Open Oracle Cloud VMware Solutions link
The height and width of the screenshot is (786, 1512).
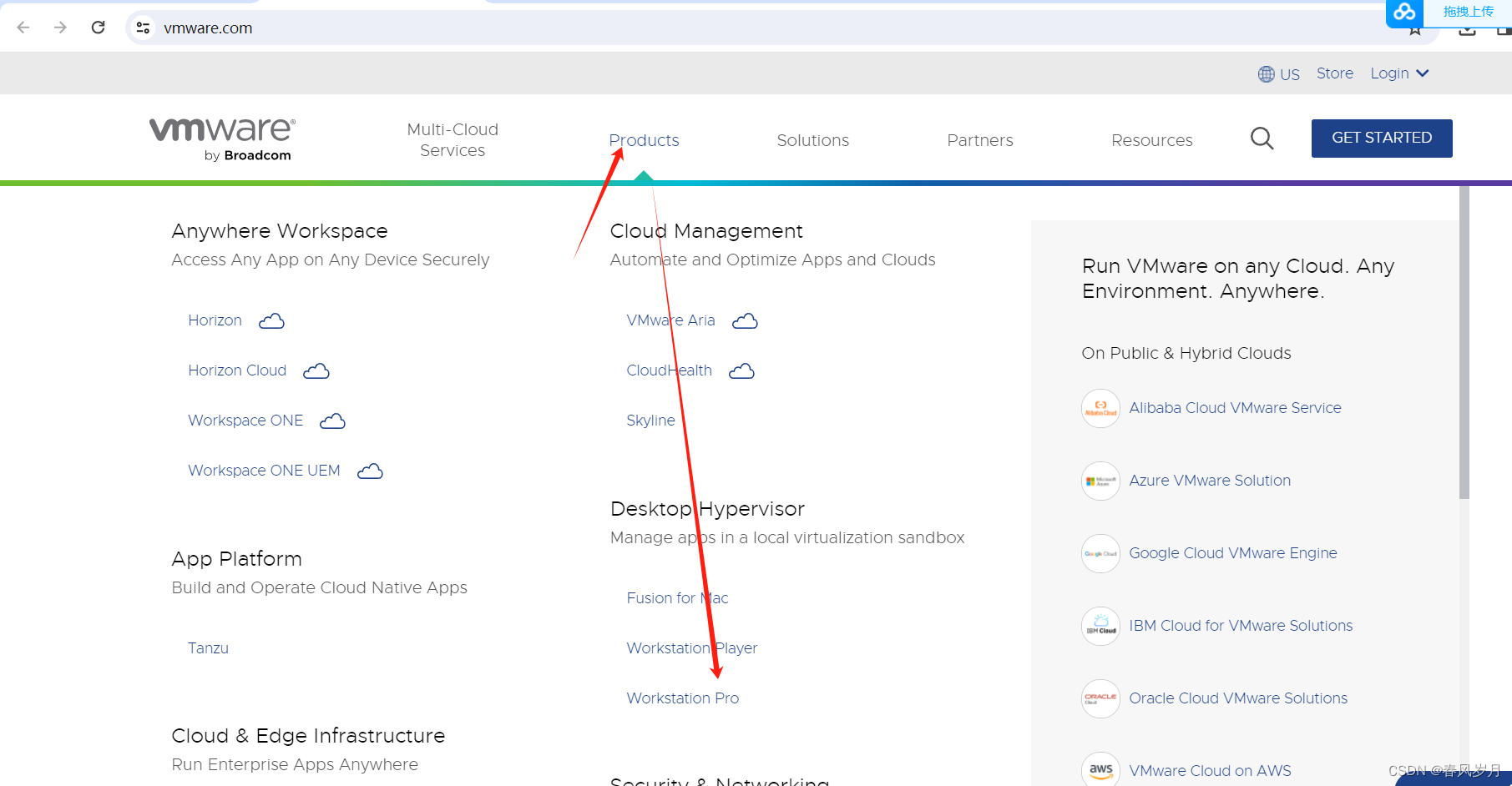tap(1238, 698)
